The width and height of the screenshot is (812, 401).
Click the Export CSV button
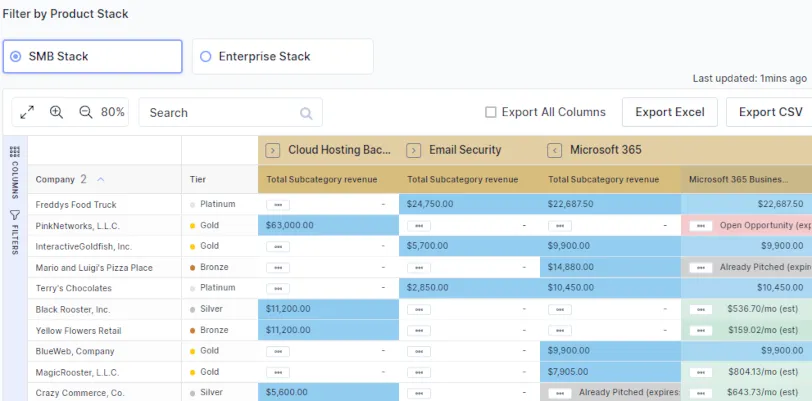[771, 112]
